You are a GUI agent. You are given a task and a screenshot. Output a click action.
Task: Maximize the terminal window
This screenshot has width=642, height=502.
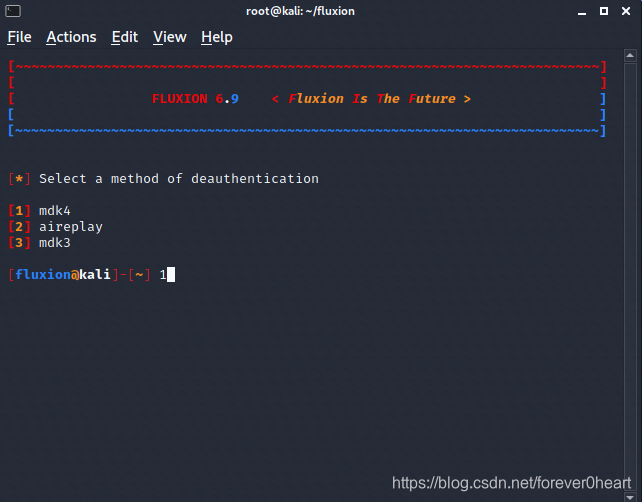[x=604, y=11]
